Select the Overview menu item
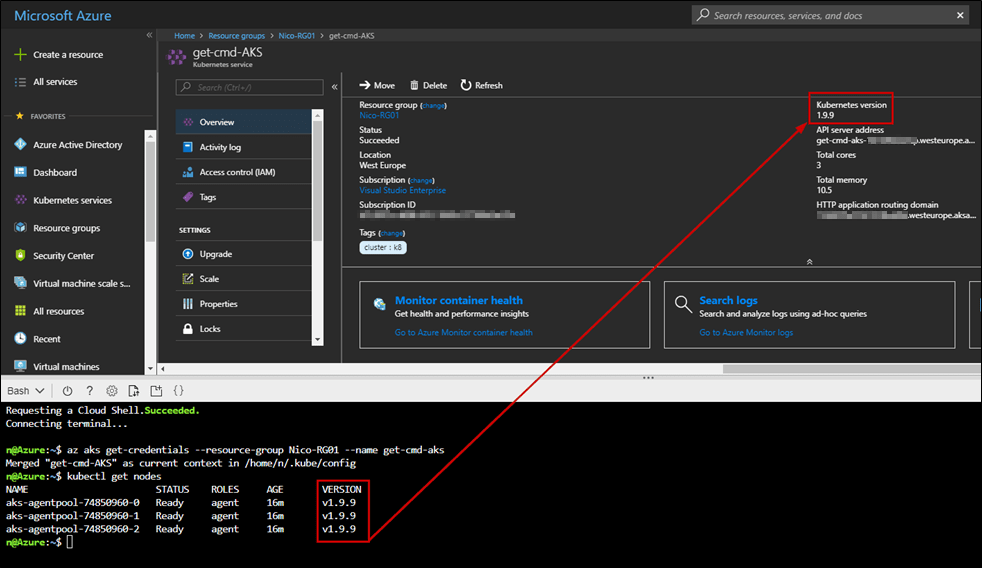This screenshot has height=568, width=982. point(243,122)
